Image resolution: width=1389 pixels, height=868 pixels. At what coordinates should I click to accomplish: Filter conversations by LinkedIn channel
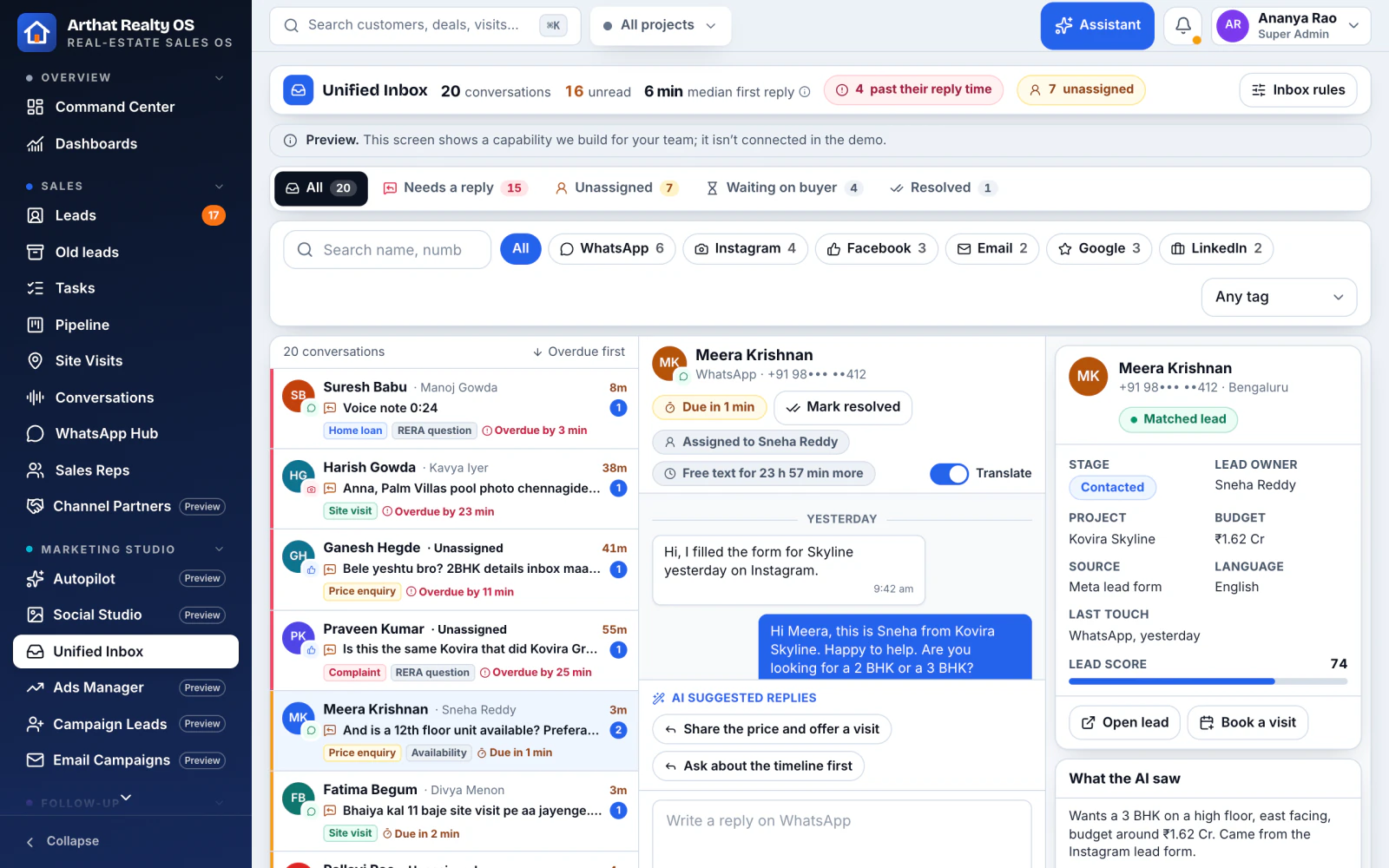coord(1216,249)
